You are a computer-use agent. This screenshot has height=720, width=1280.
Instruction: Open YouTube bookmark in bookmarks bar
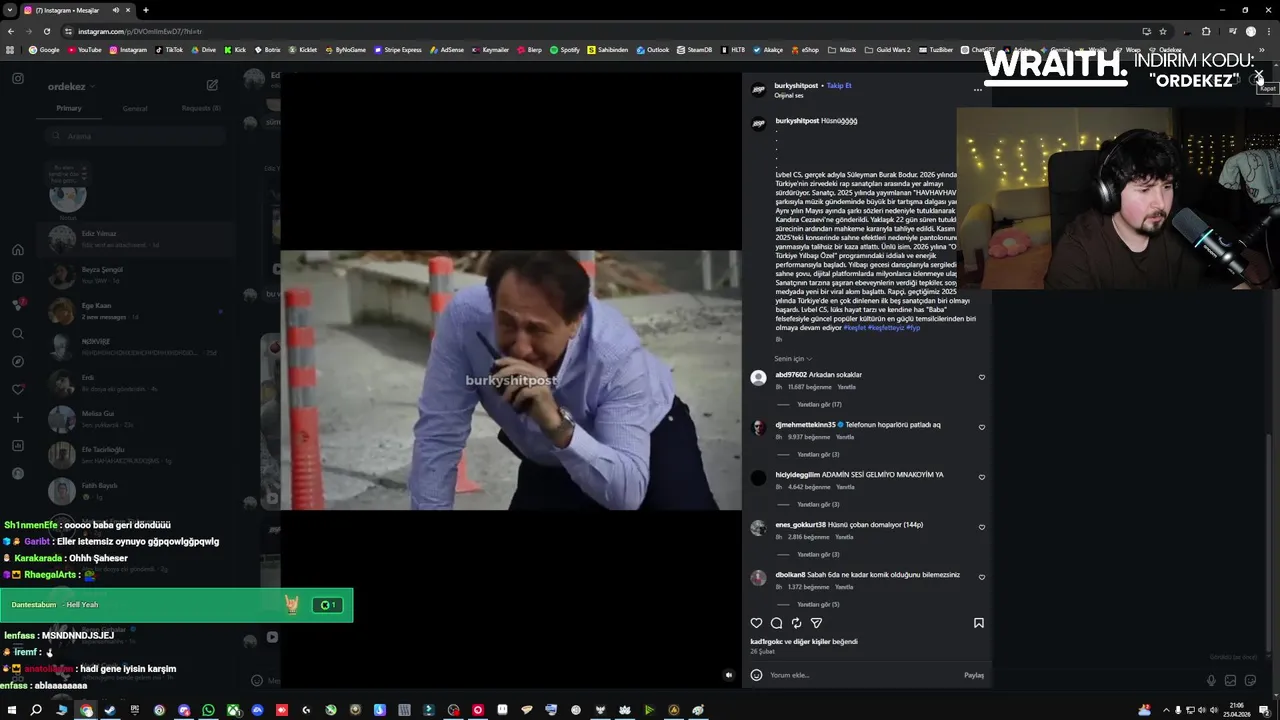84,49
